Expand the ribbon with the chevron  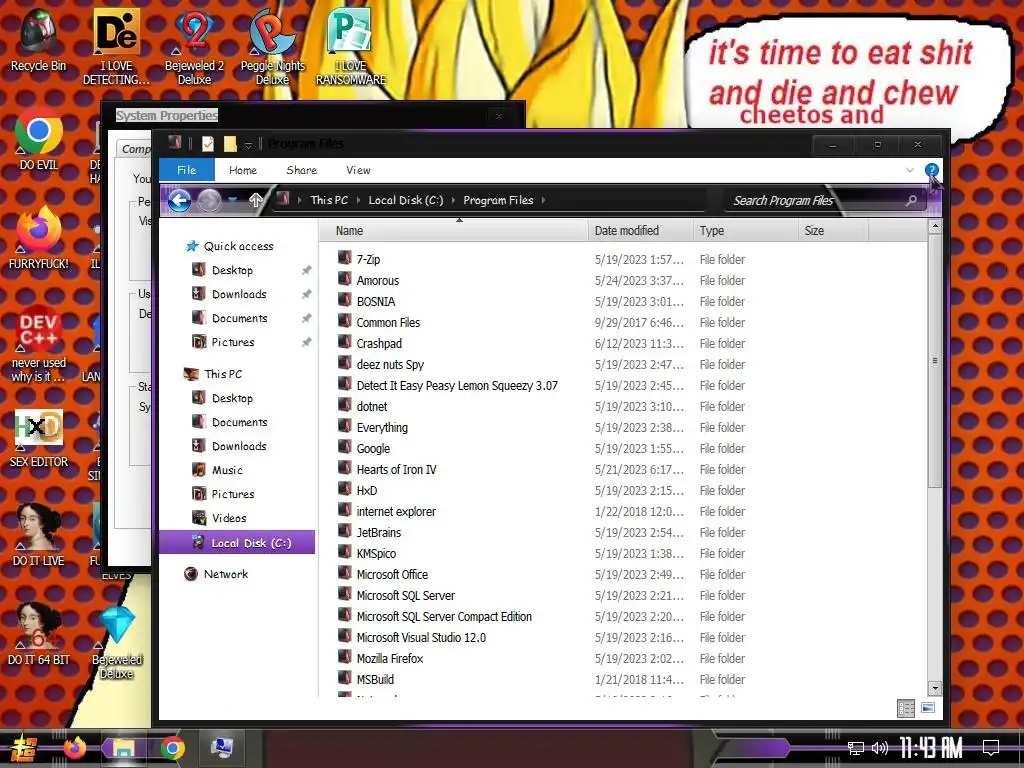[x=910, y=170]
